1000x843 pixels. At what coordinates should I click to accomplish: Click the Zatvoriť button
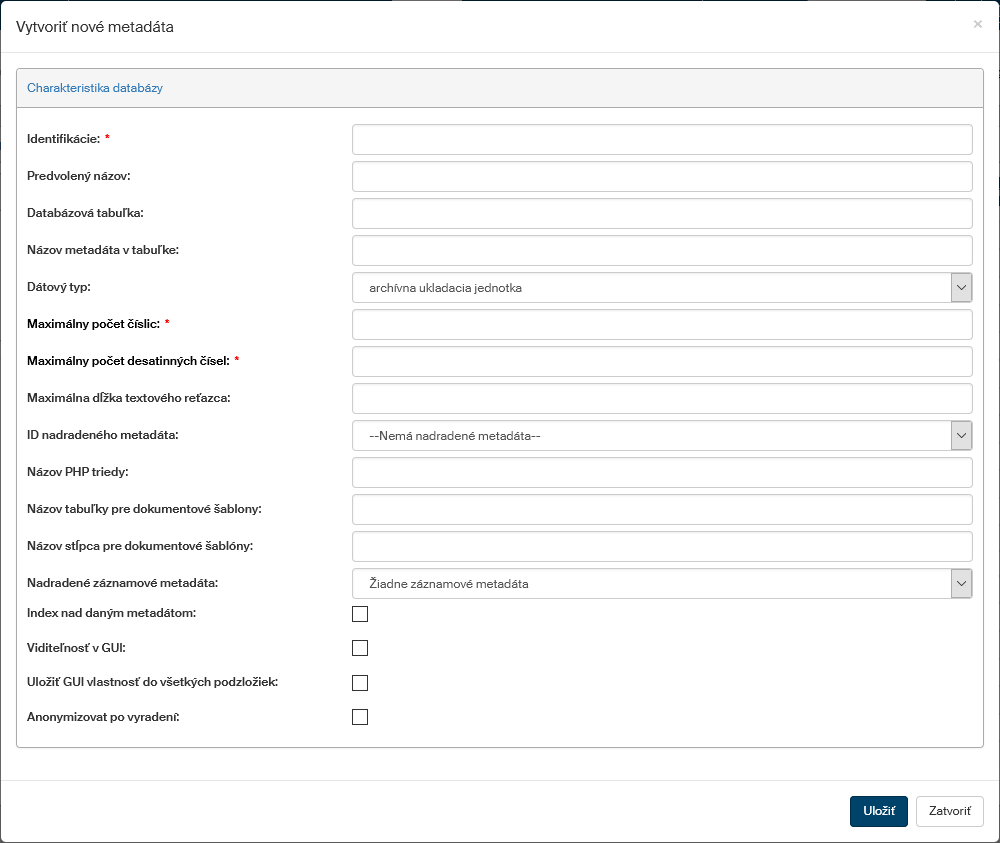[x=949, y=811]
